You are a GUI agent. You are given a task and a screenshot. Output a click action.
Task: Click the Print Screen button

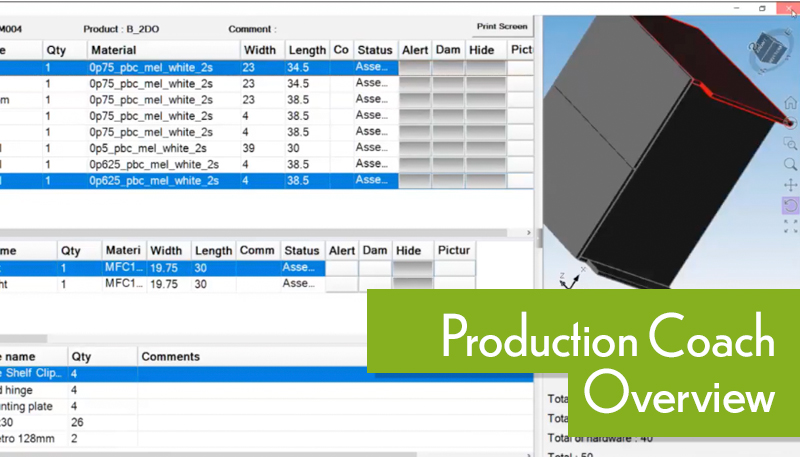502,27
